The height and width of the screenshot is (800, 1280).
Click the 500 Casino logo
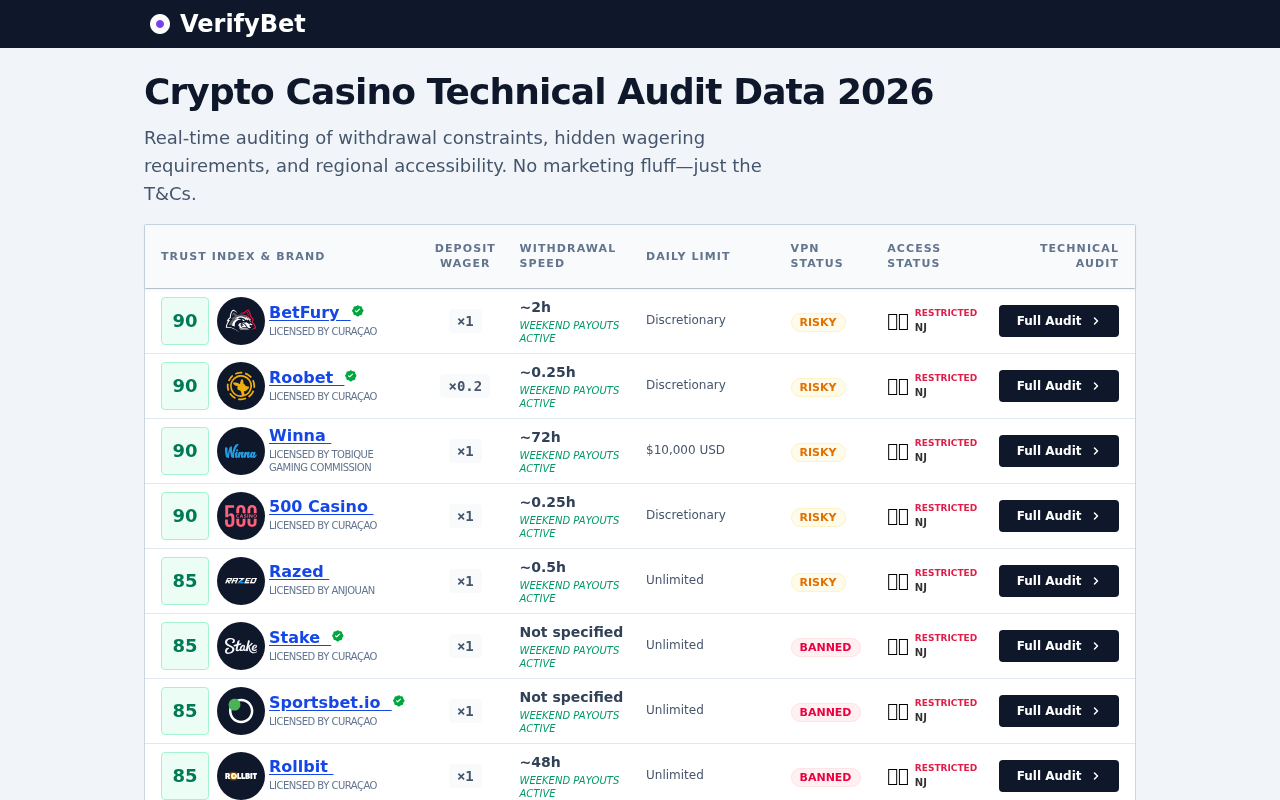click(241, 516)
